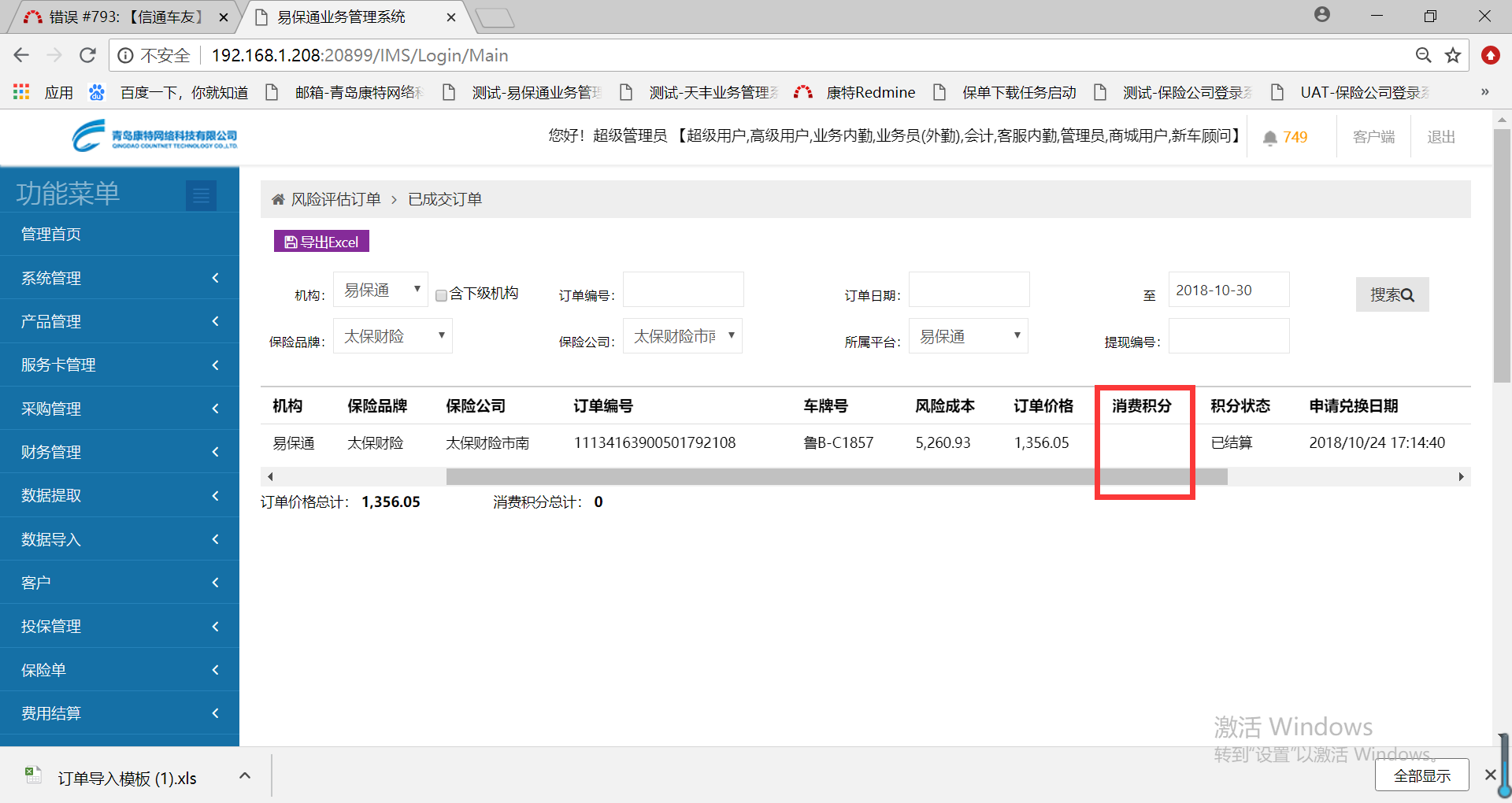Open the Chrome apps grid icon
Image resolution: width=1512 pixels, height=803 pixels.
(21, 92)
